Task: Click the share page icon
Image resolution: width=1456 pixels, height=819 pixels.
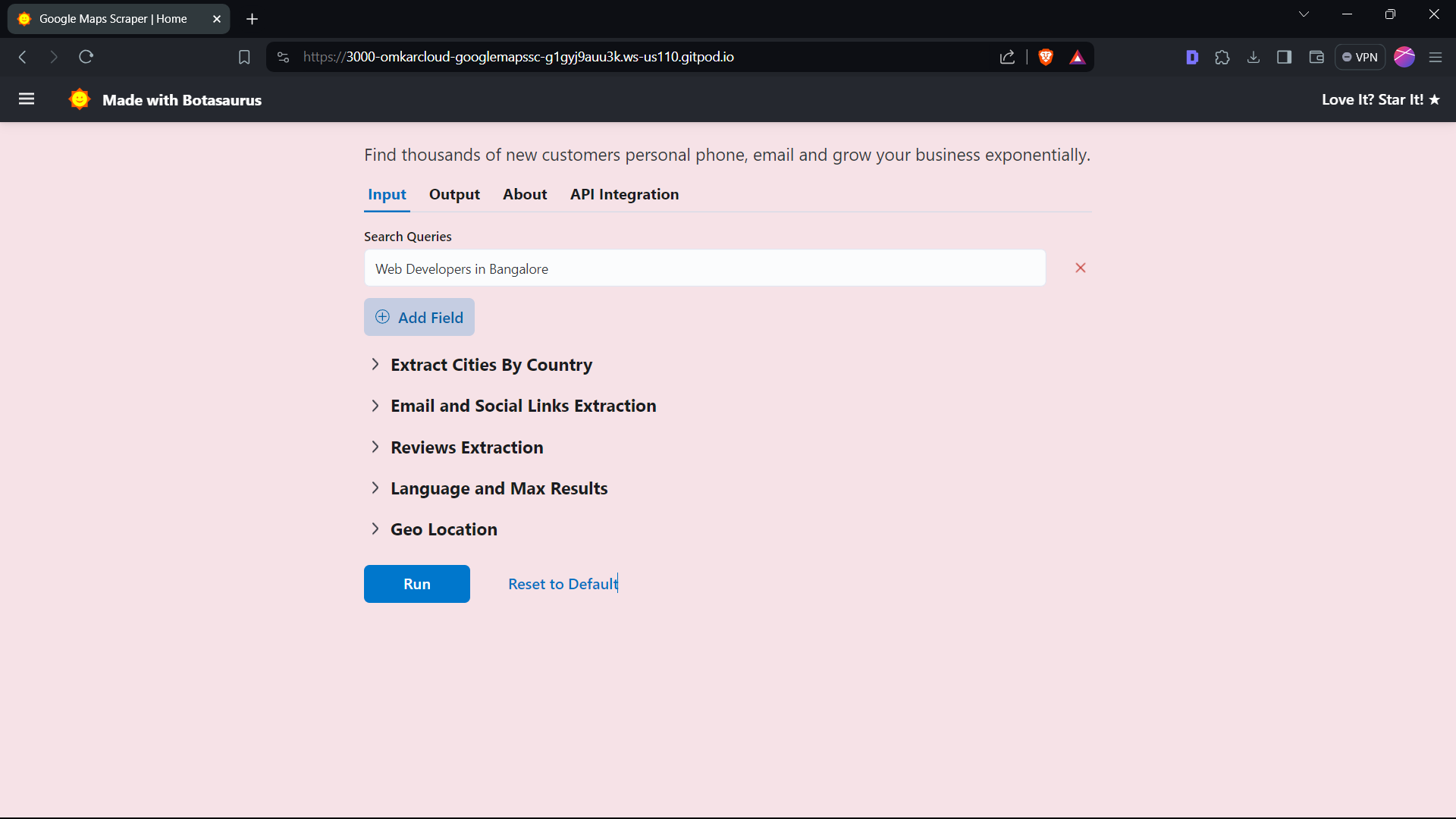Action: pos(1007,57)
